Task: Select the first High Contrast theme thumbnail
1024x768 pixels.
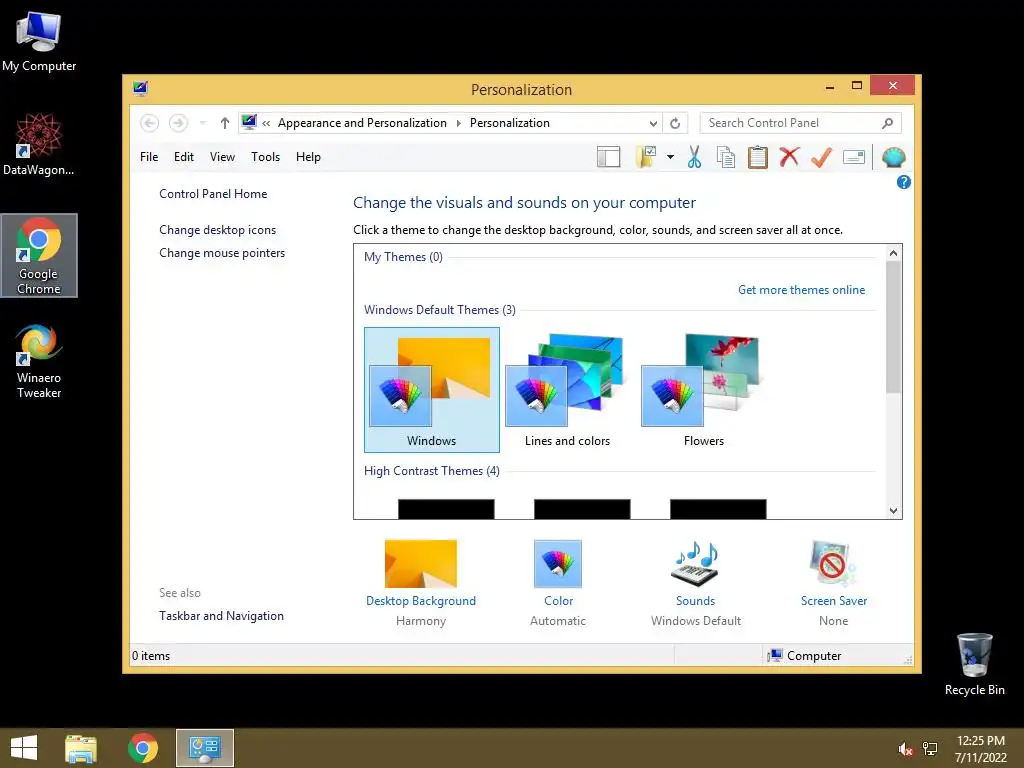Action: coord(446,509)
